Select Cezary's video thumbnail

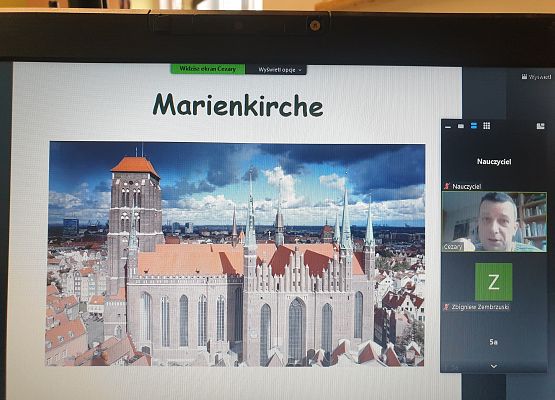pos(494,222)
